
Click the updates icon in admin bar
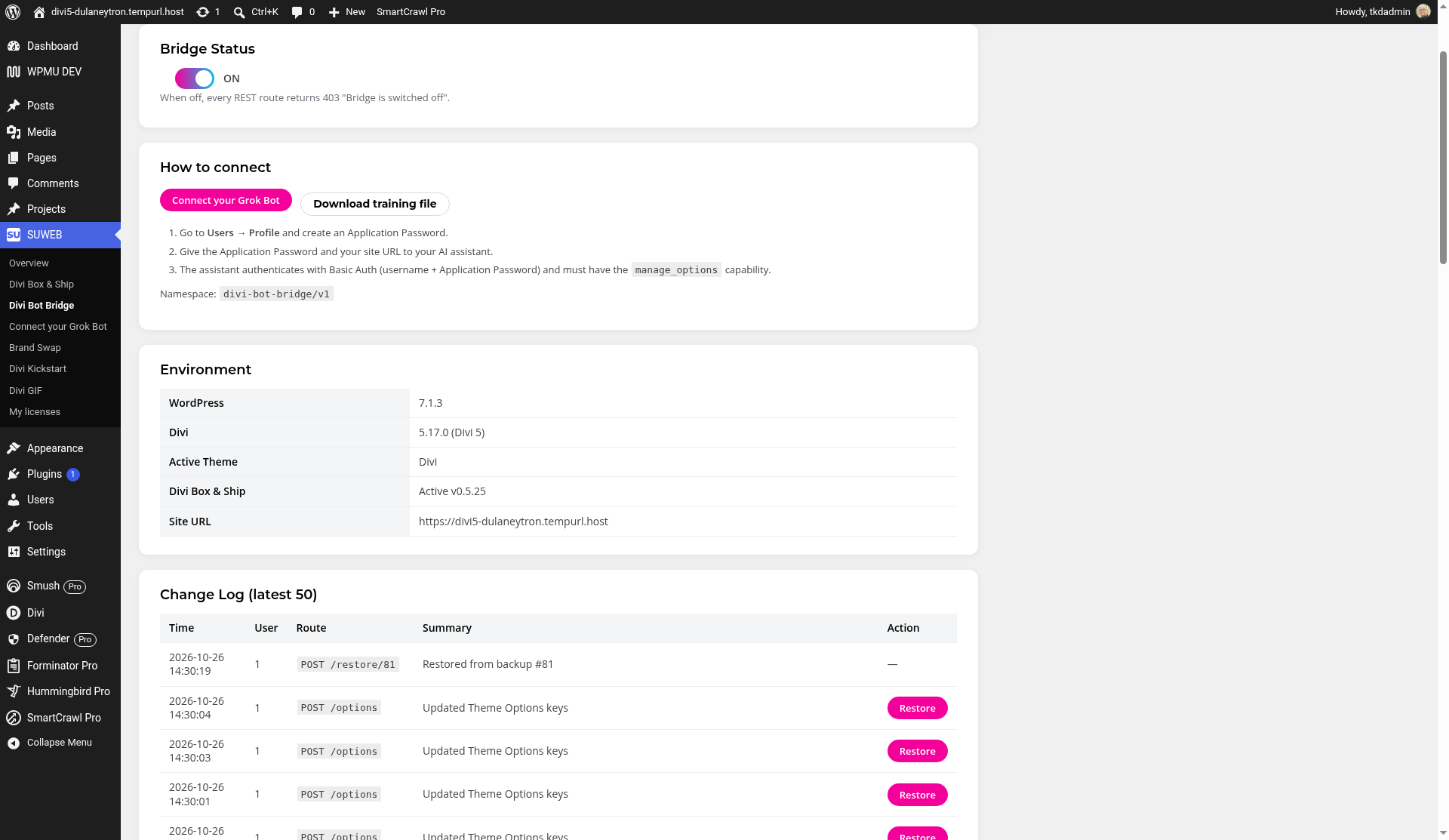click(202, 12)
